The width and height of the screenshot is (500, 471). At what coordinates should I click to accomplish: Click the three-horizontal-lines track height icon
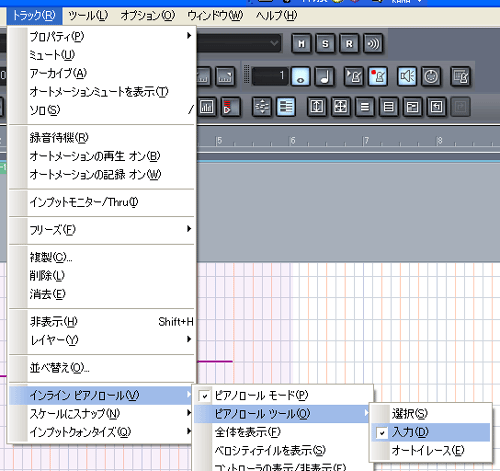pos(365,107)
